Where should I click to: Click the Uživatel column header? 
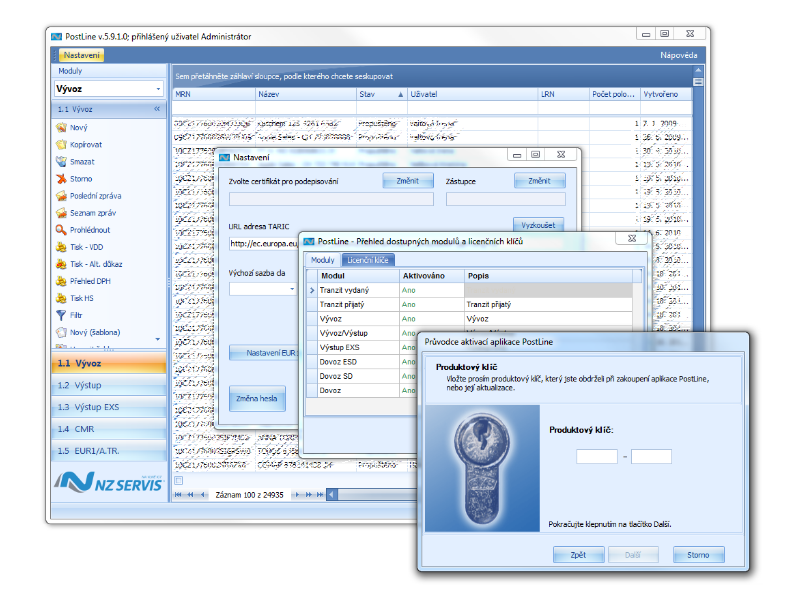[x=473, y=94]
